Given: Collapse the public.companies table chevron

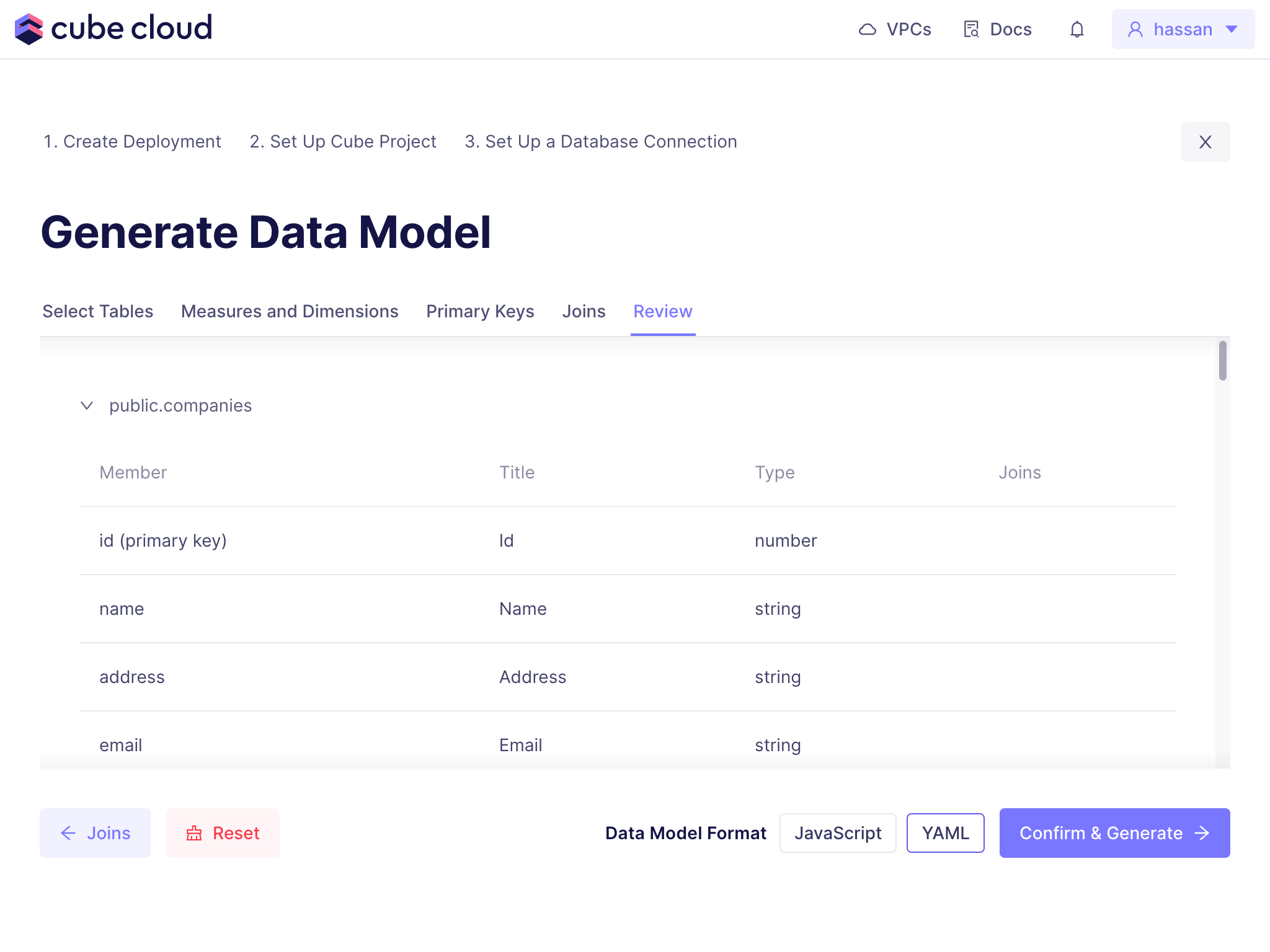Looking at the screenshot, I should tap(87, 405).
